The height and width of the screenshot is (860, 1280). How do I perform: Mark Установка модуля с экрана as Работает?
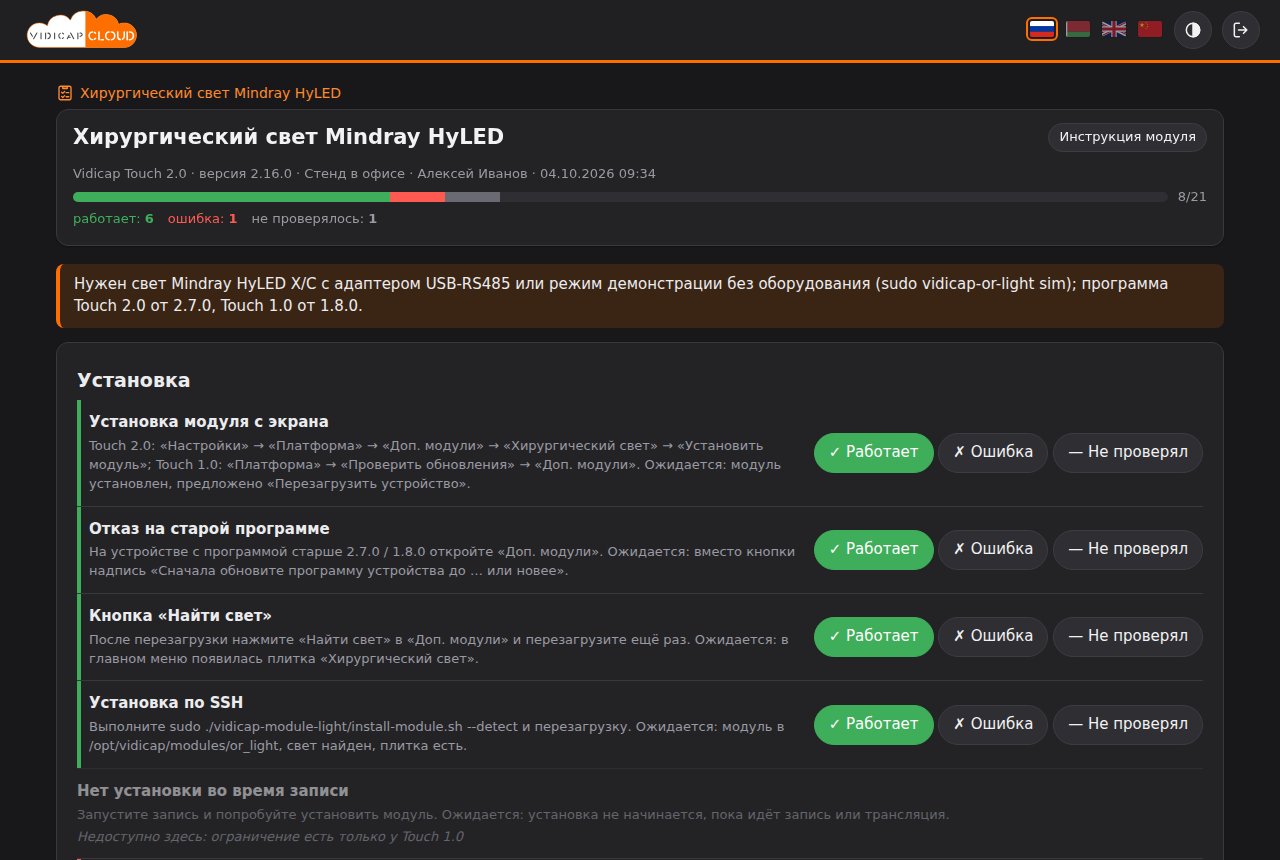874,452
